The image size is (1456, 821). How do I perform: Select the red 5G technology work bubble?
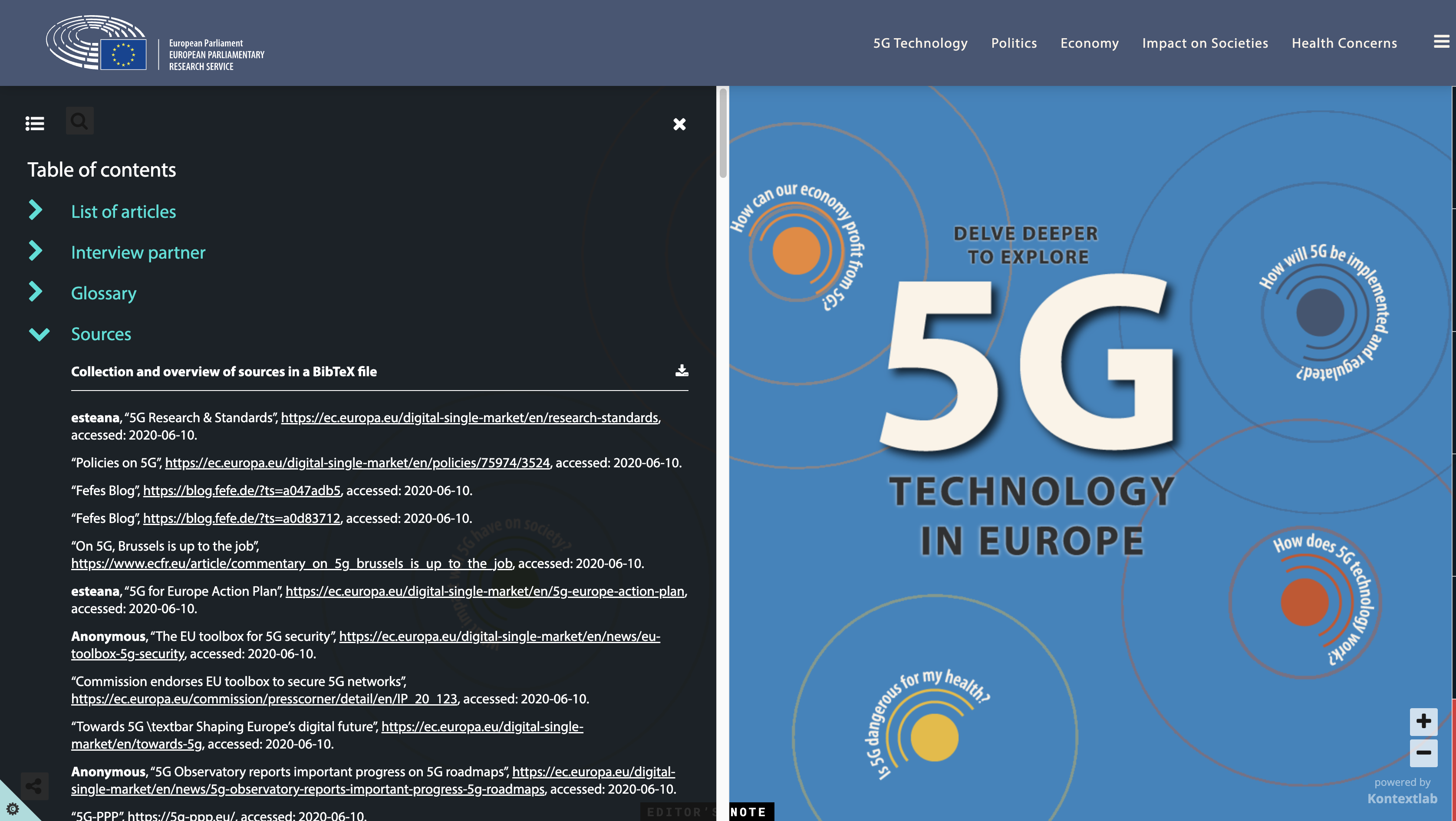pyautogui.click(x=1304, y=602)
